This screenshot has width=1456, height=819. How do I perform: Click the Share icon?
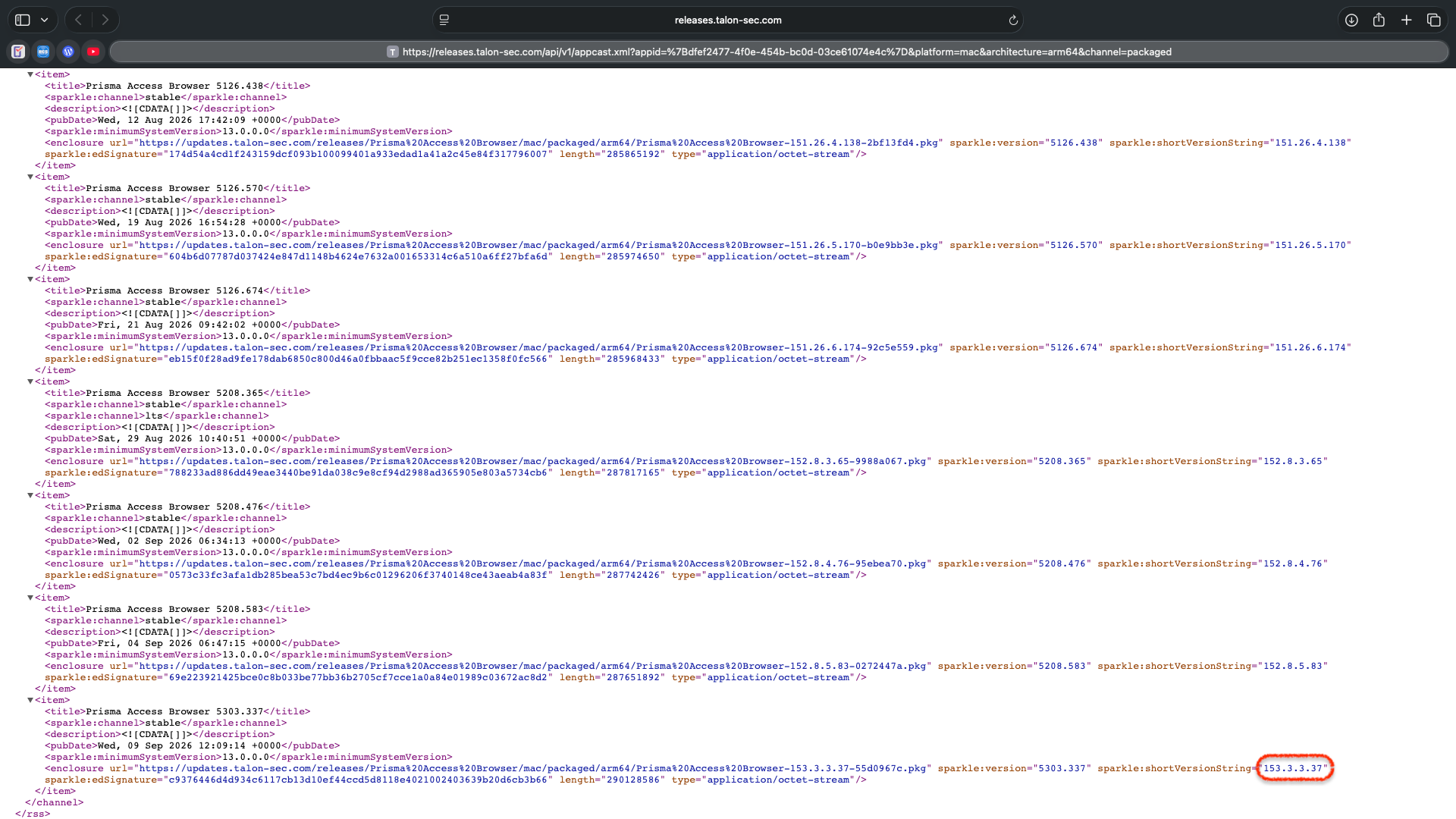[x=1379, y=20]
